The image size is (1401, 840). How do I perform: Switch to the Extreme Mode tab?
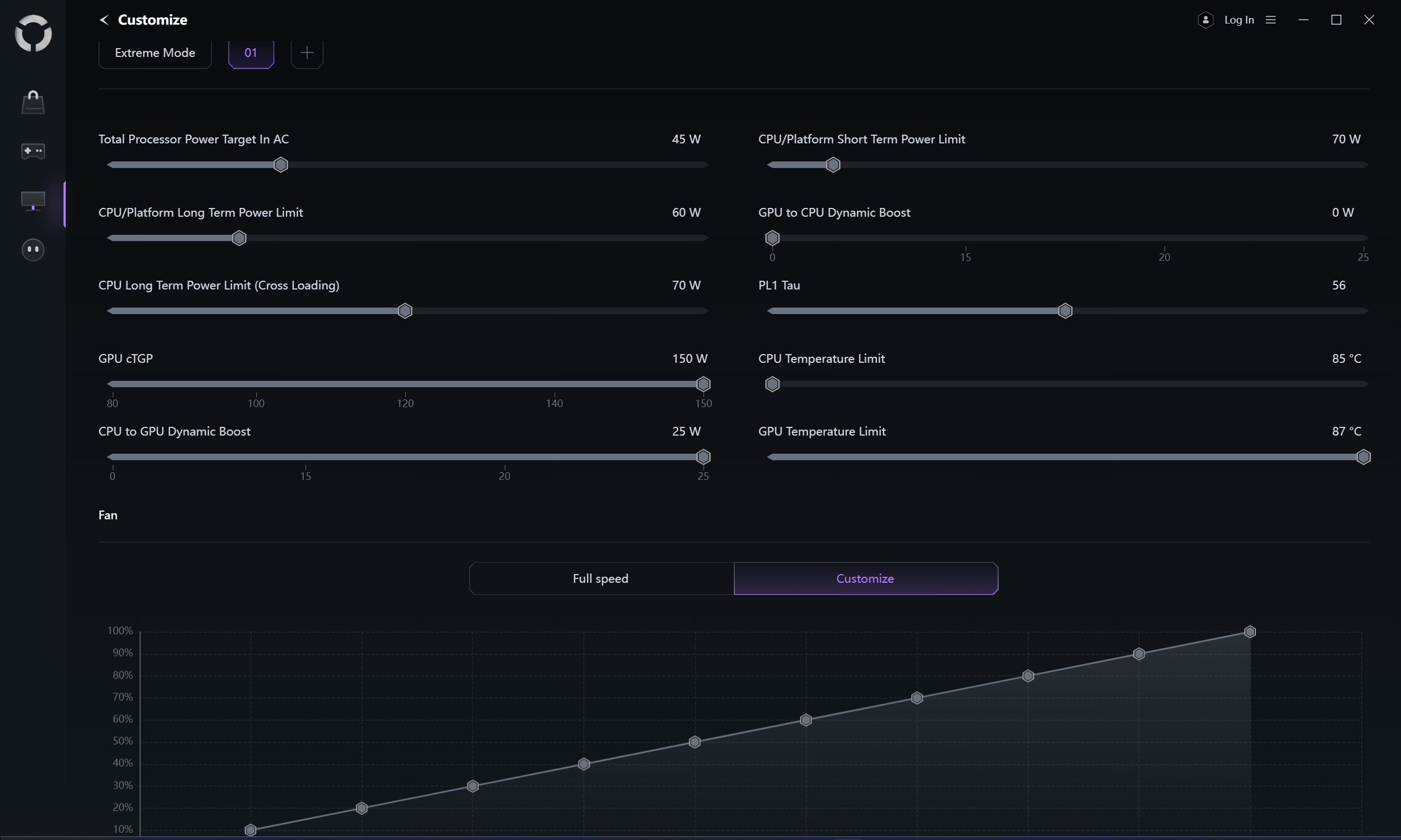(x=154, y=53)
